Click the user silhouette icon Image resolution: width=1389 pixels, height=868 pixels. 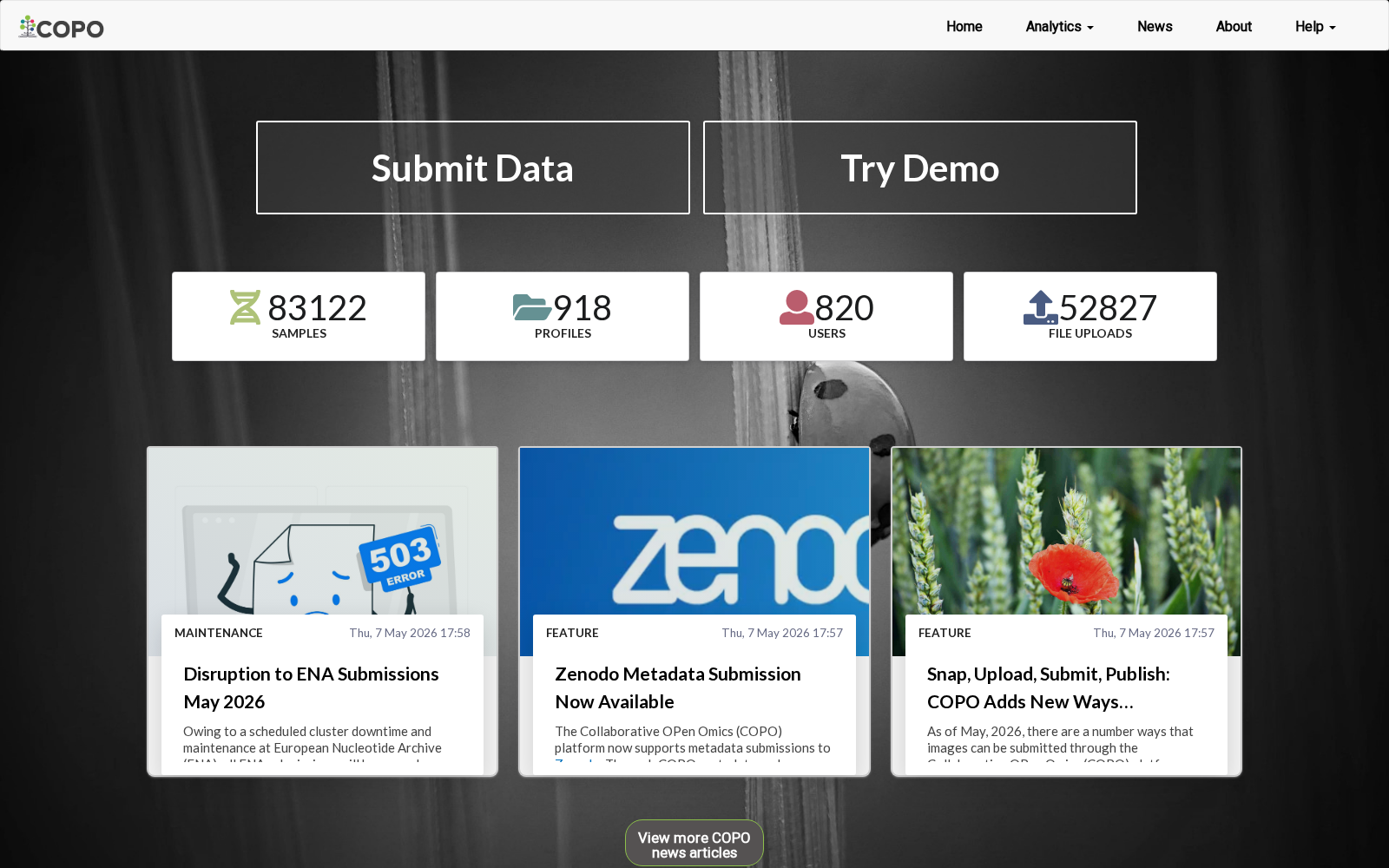coord(796,307)
